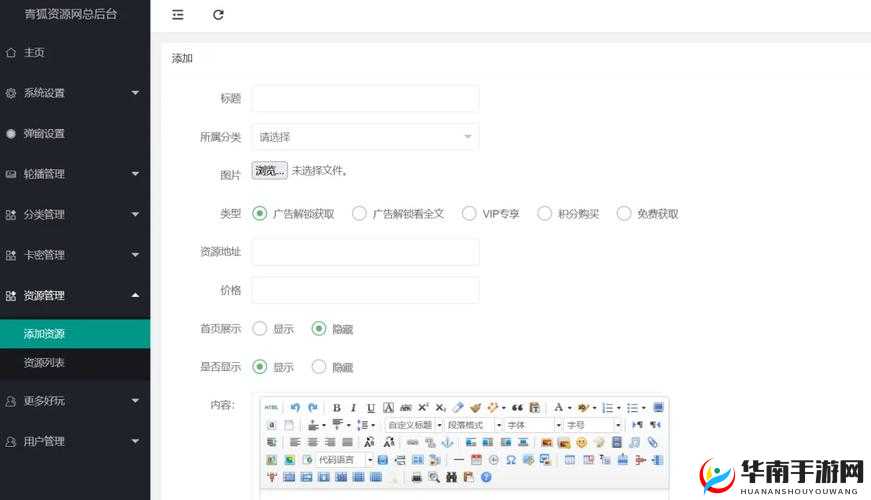Image resolution: width=871 pixels, height=500 pixels.
Task: Click the 浏览... file browse button
Action: click(x=269, y=171)
